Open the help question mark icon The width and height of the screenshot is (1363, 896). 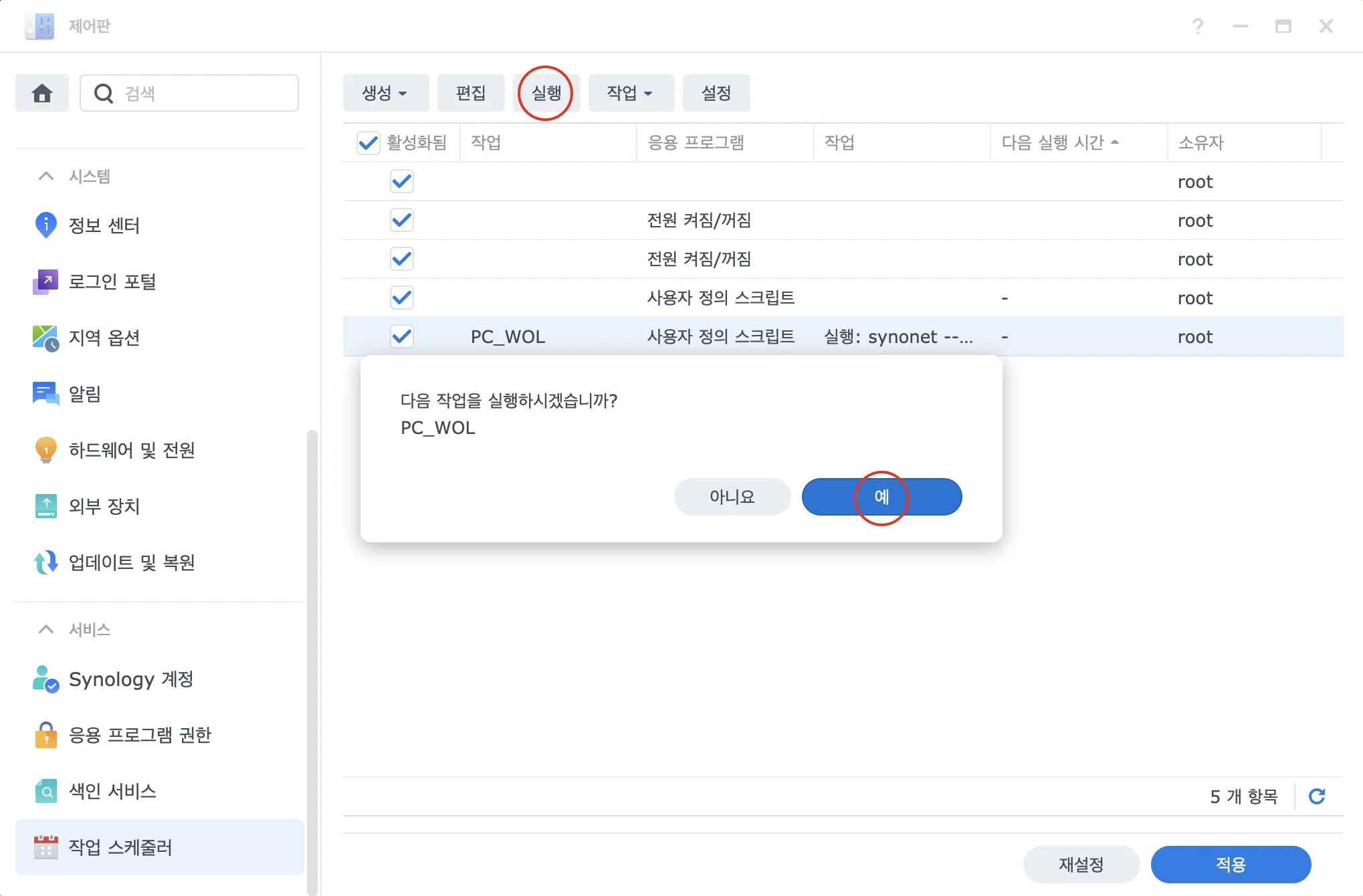(1197, 26)
